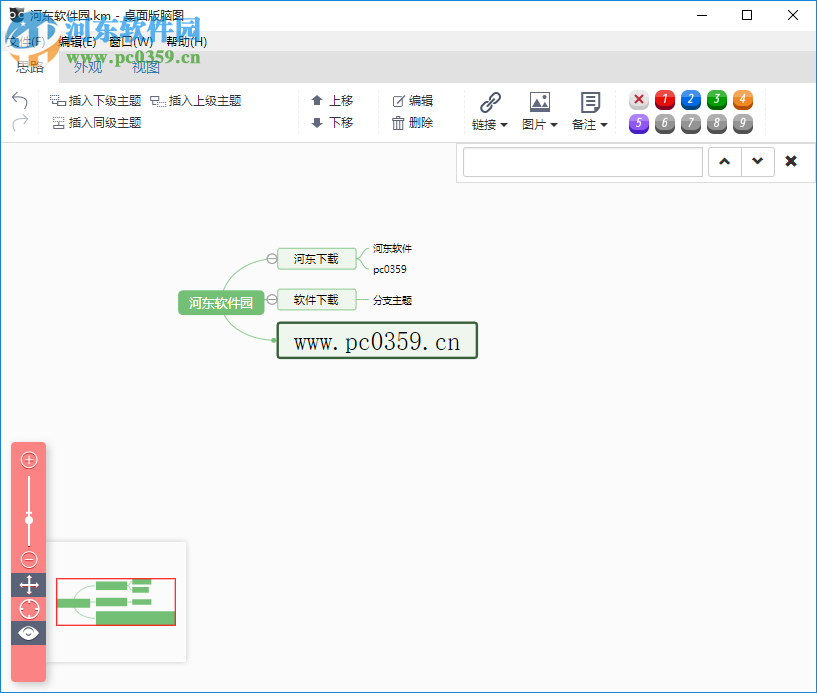Set priority 6 gray badge
The height and width of the screenshot is (693, 817).
pyautogui.click(x=665, y=124)
